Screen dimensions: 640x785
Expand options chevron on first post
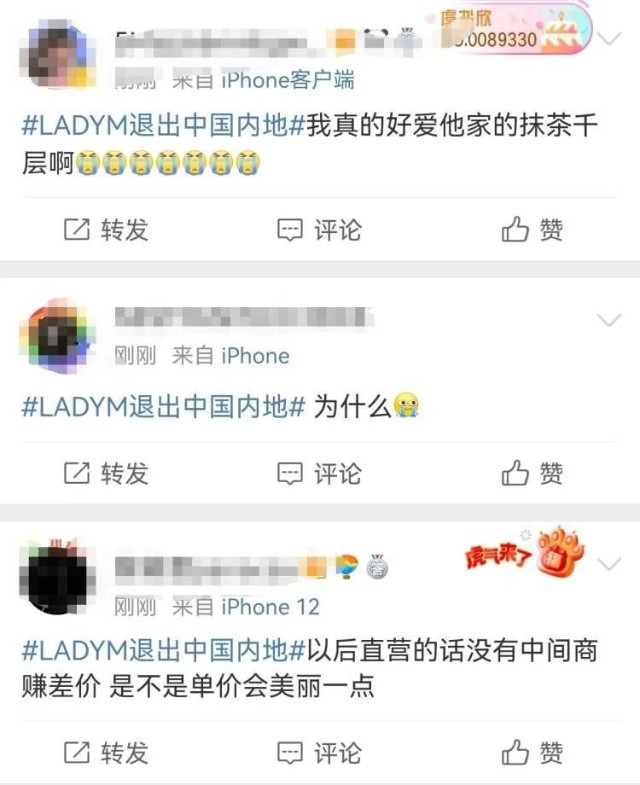609,39
